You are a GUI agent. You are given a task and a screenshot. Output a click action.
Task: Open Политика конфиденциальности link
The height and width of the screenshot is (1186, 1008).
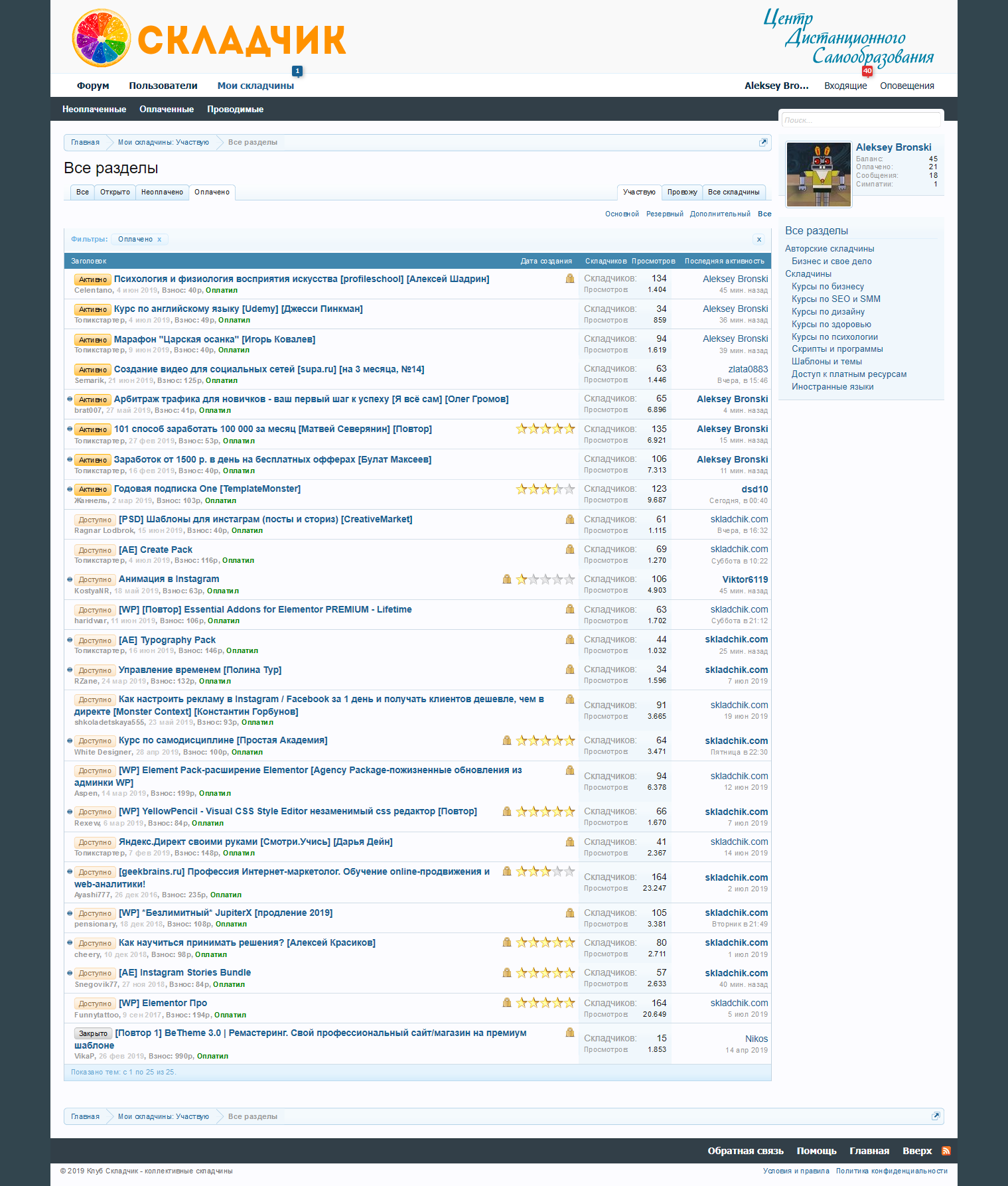[892, 1171]
